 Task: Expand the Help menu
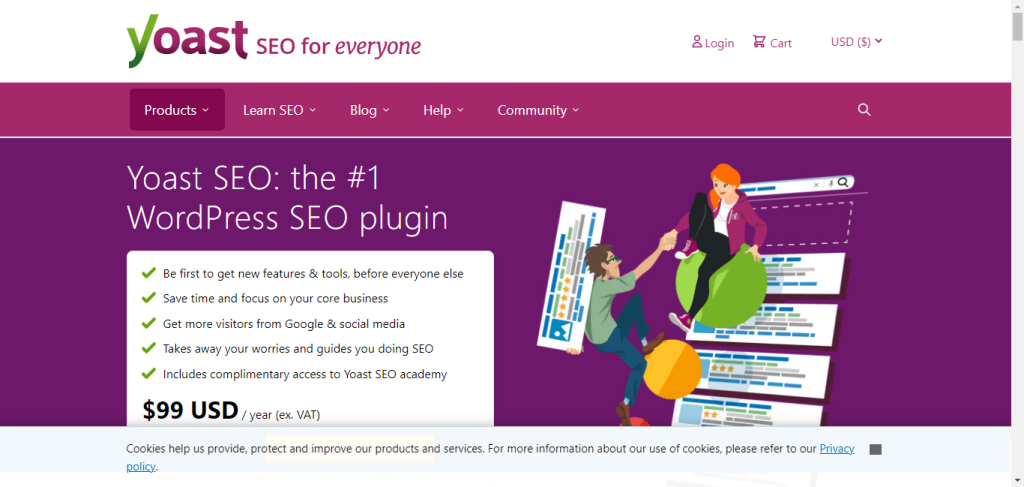443,110
